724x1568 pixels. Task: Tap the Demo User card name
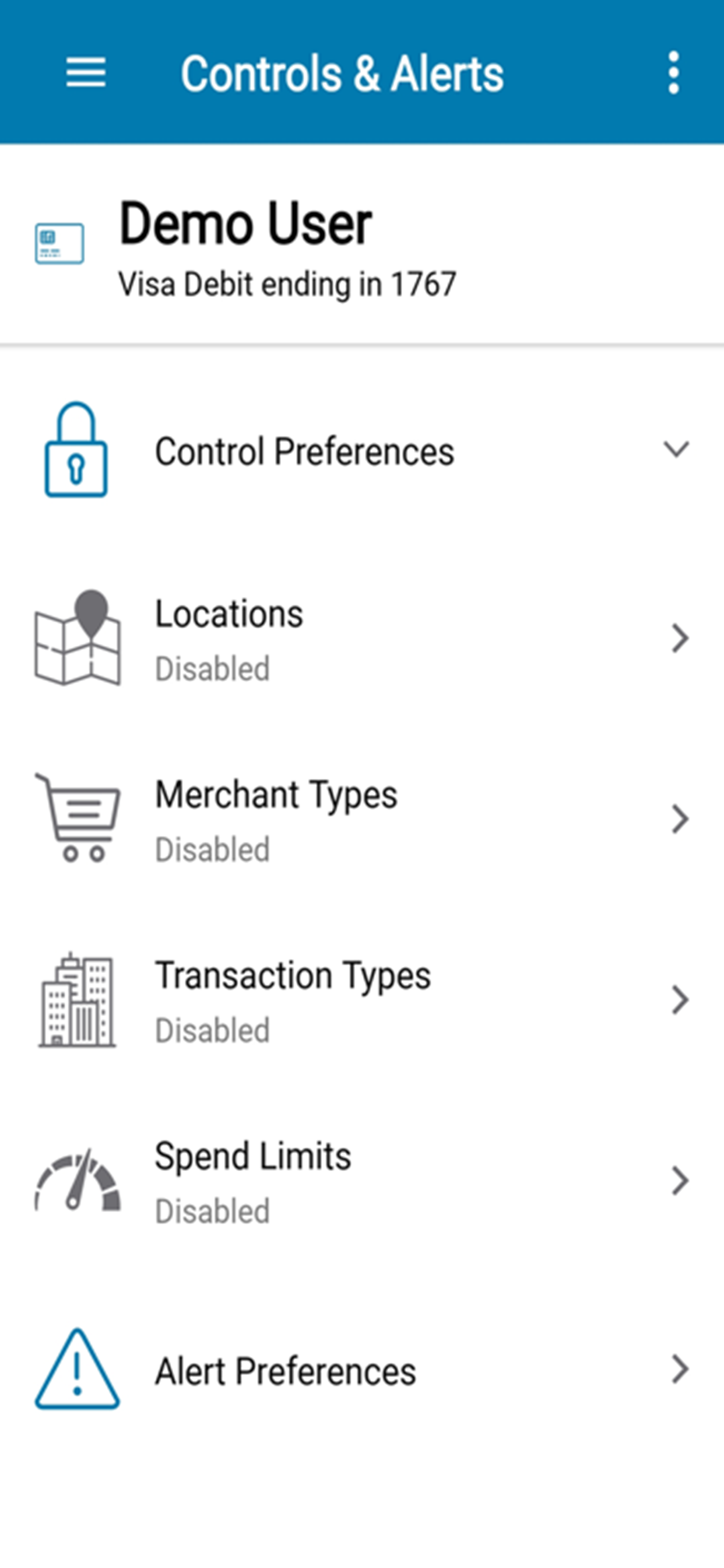245,223
